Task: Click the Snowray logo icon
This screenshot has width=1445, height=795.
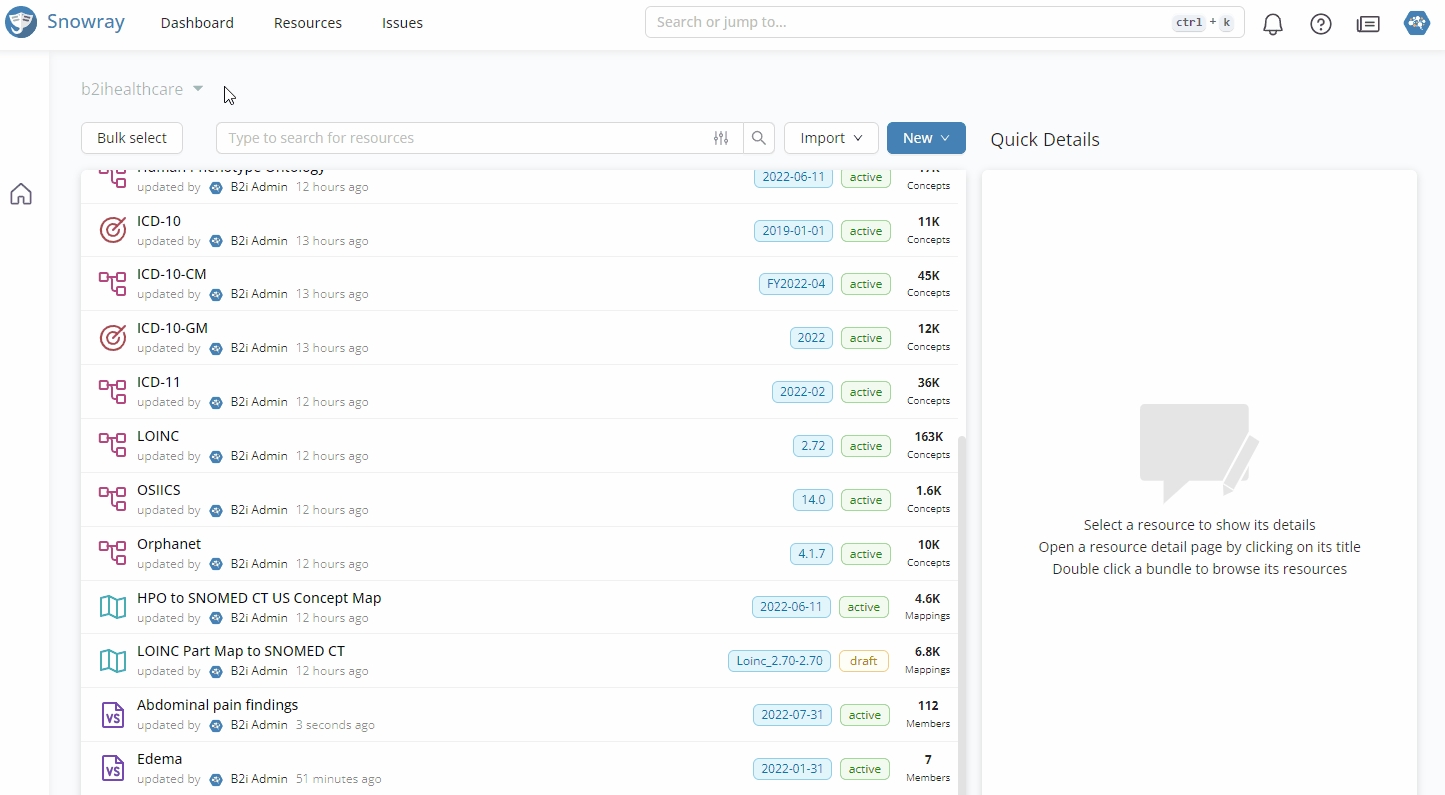Action: 21,22
